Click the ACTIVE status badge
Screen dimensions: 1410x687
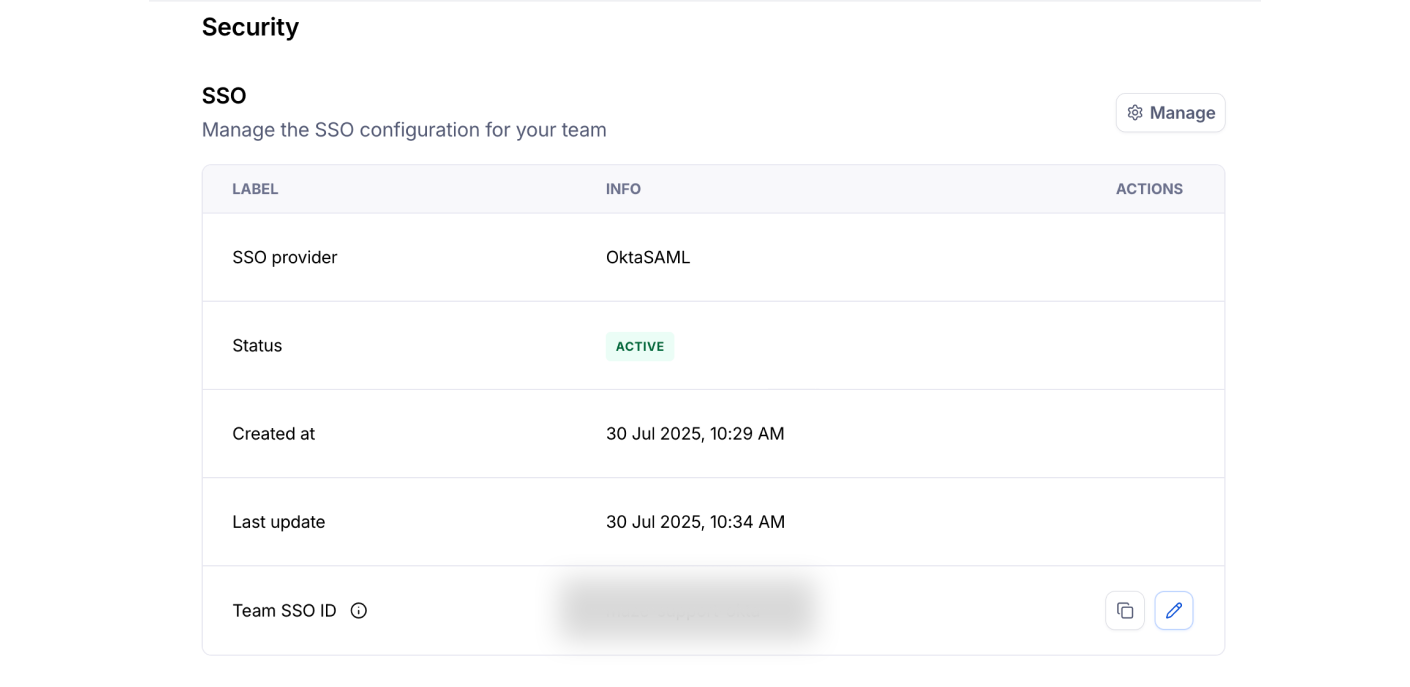(x=640, y=346)
